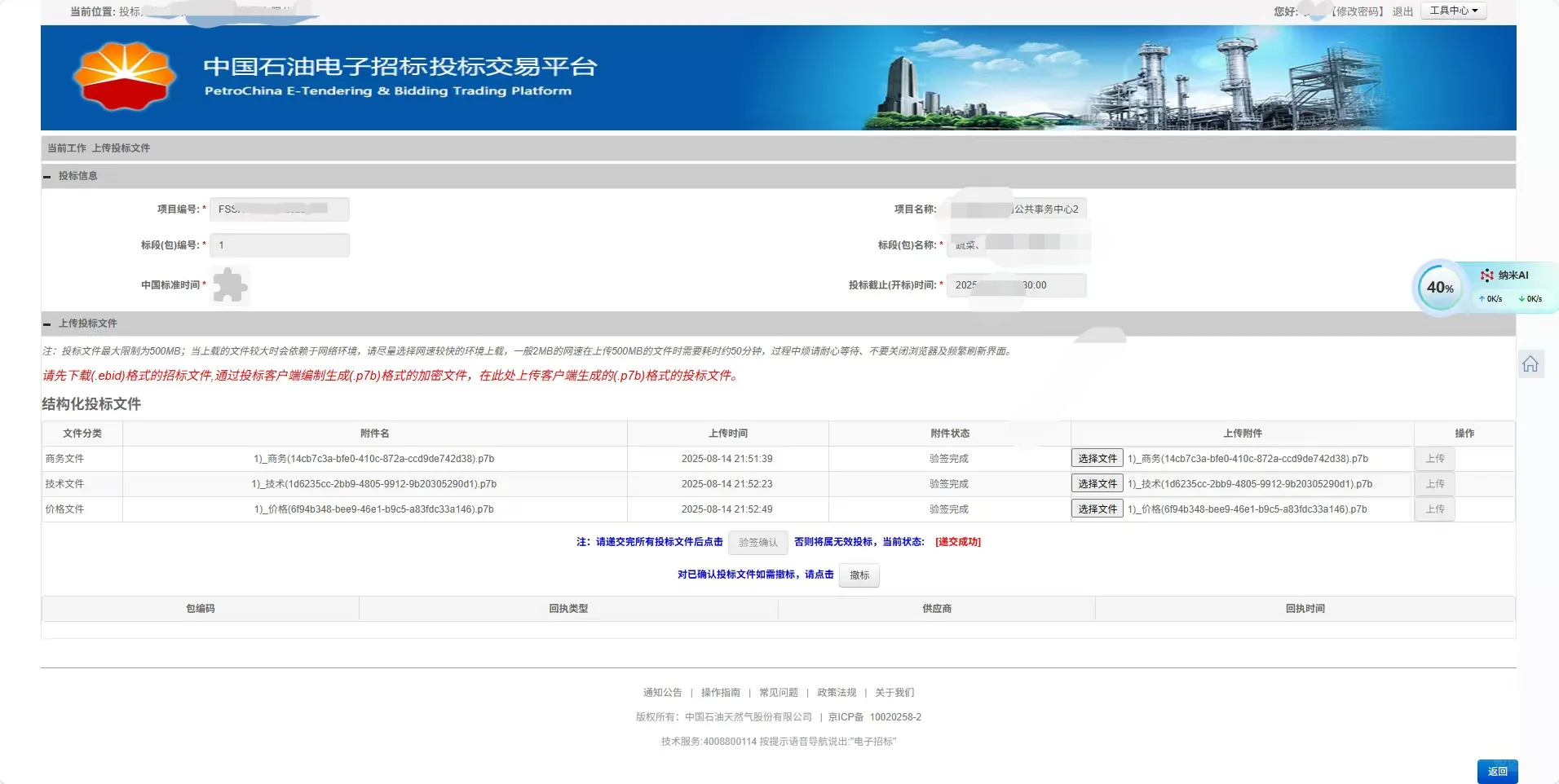Click 上传 in the 价格文件 row

pos(1435,509)
